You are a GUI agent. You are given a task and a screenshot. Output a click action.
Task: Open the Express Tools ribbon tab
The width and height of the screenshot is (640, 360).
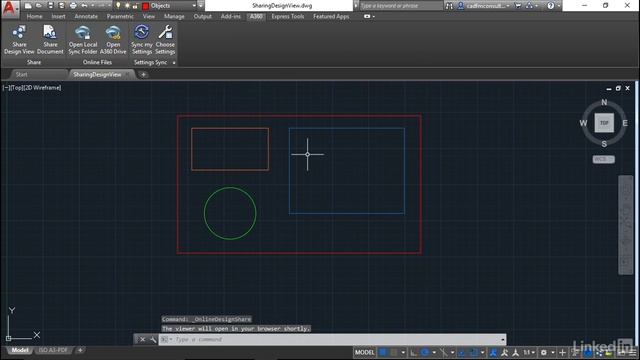(x=288, y=17)
